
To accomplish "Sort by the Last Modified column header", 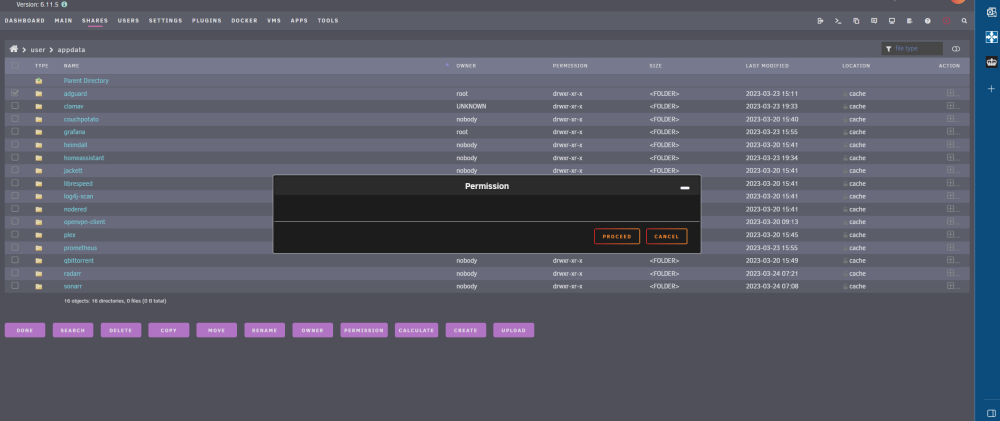I will tap(767, 66).
